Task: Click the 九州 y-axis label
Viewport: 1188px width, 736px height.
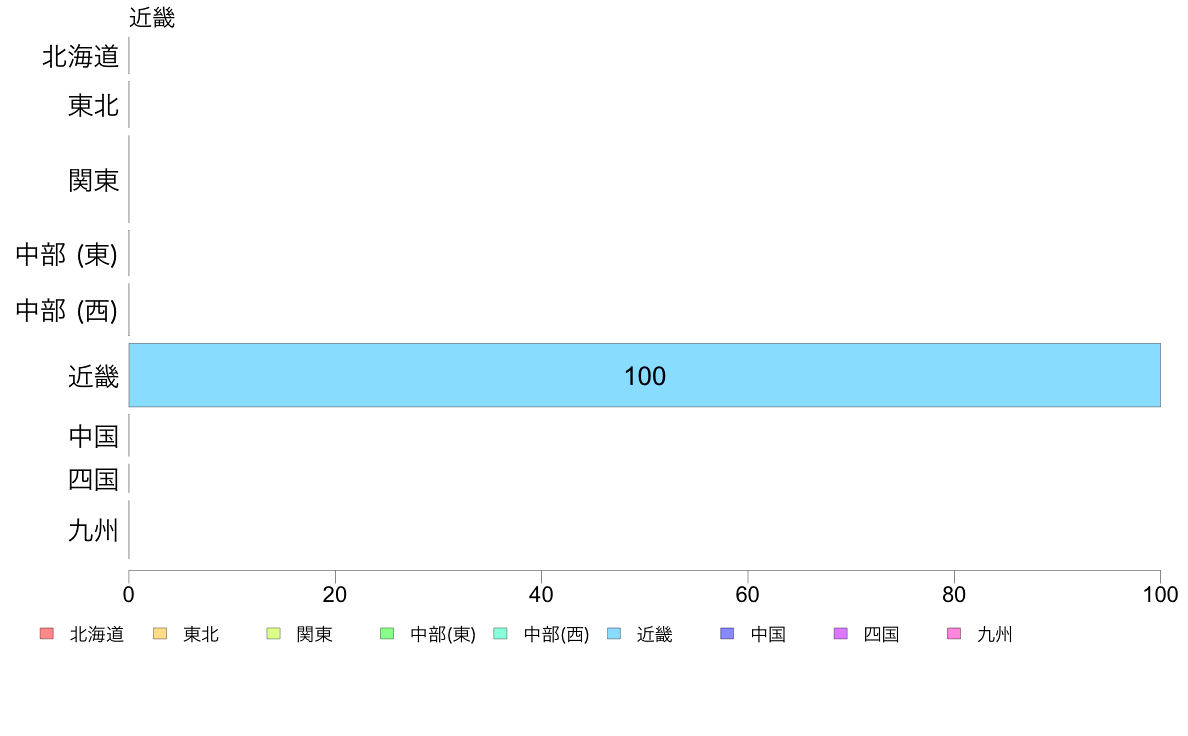Action: [94, 531]
